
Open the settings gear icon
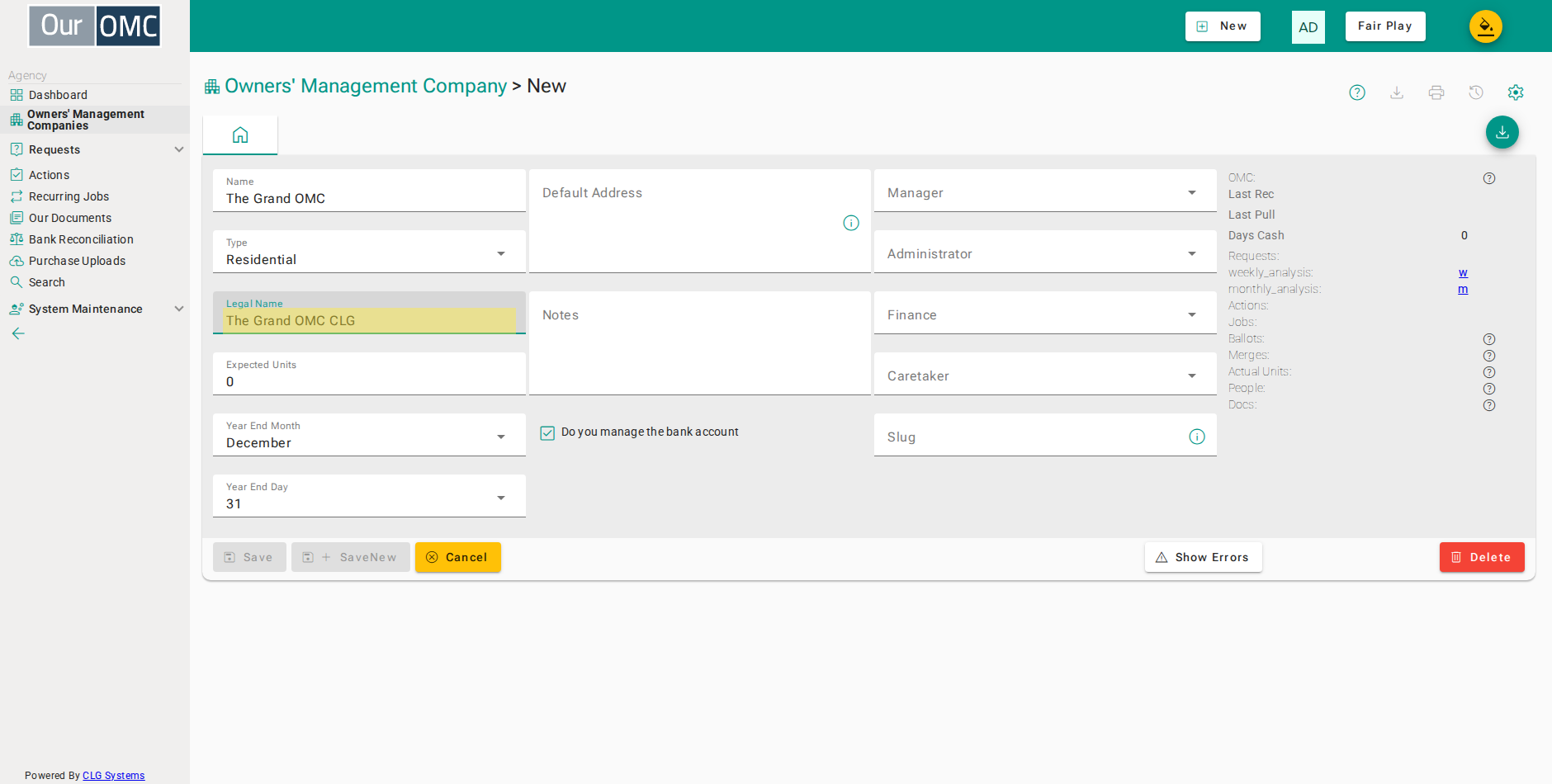coord(1516,92)
